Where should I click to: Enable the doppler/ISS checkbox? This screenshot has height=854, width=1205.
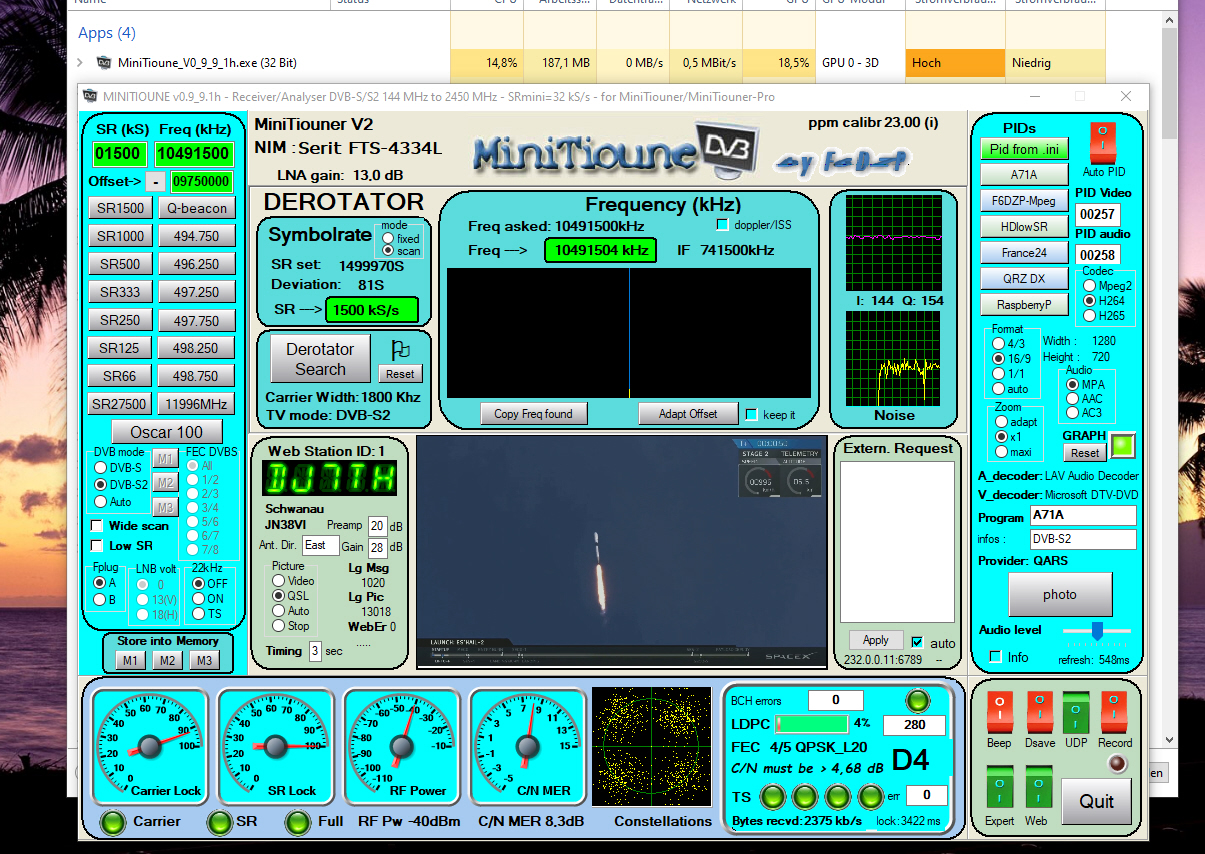723,225
